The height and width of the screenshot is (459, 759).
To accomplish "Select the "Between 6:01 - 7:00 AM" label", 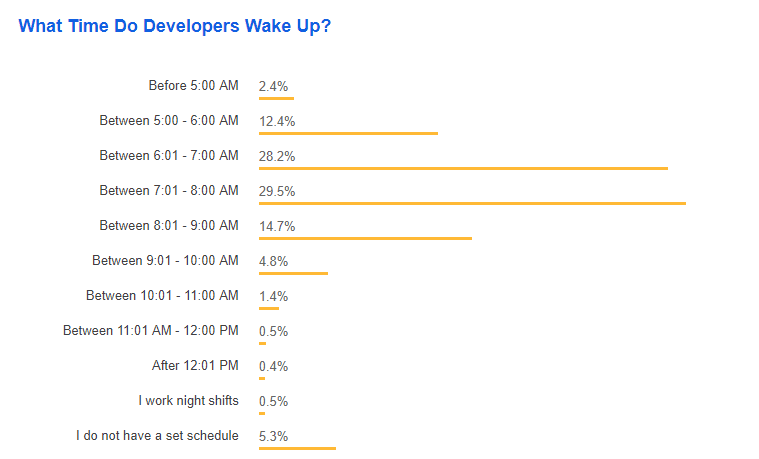I will (169, 156).
